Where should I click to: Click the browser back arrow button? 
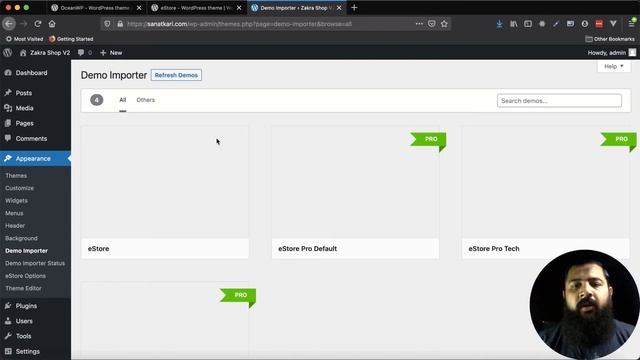point(9,24)
